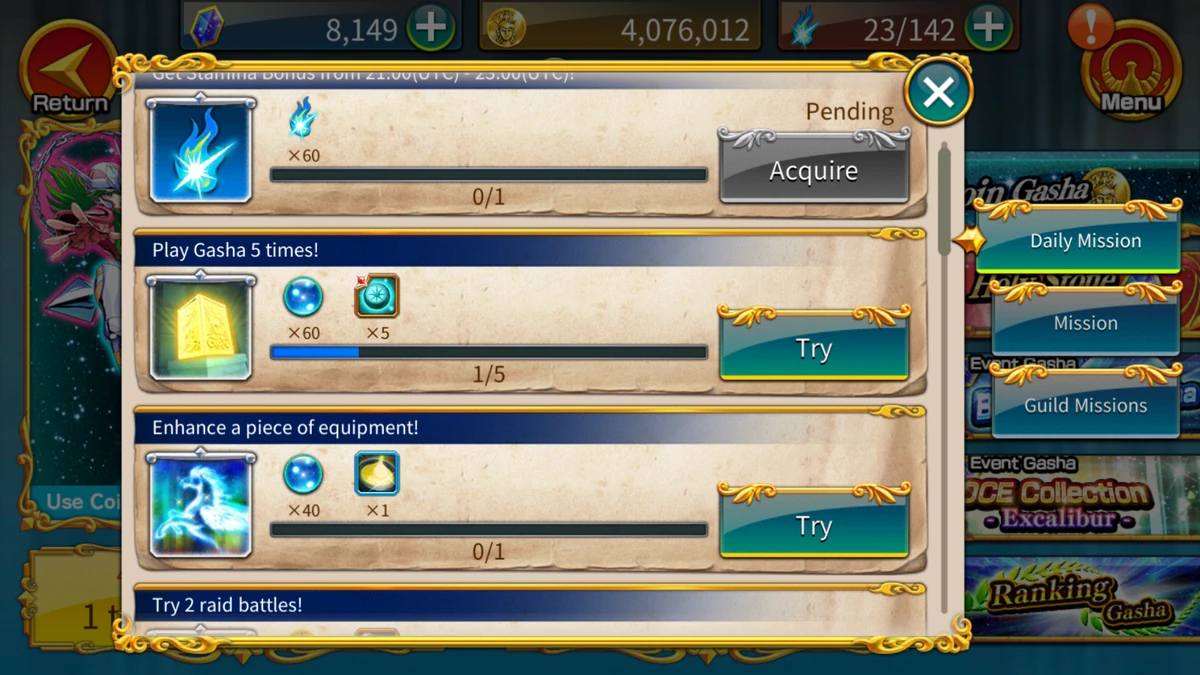Click Try for Play Gasha 5 times
The width and height of the screenshot is (1200, 675).
[814, 346]
